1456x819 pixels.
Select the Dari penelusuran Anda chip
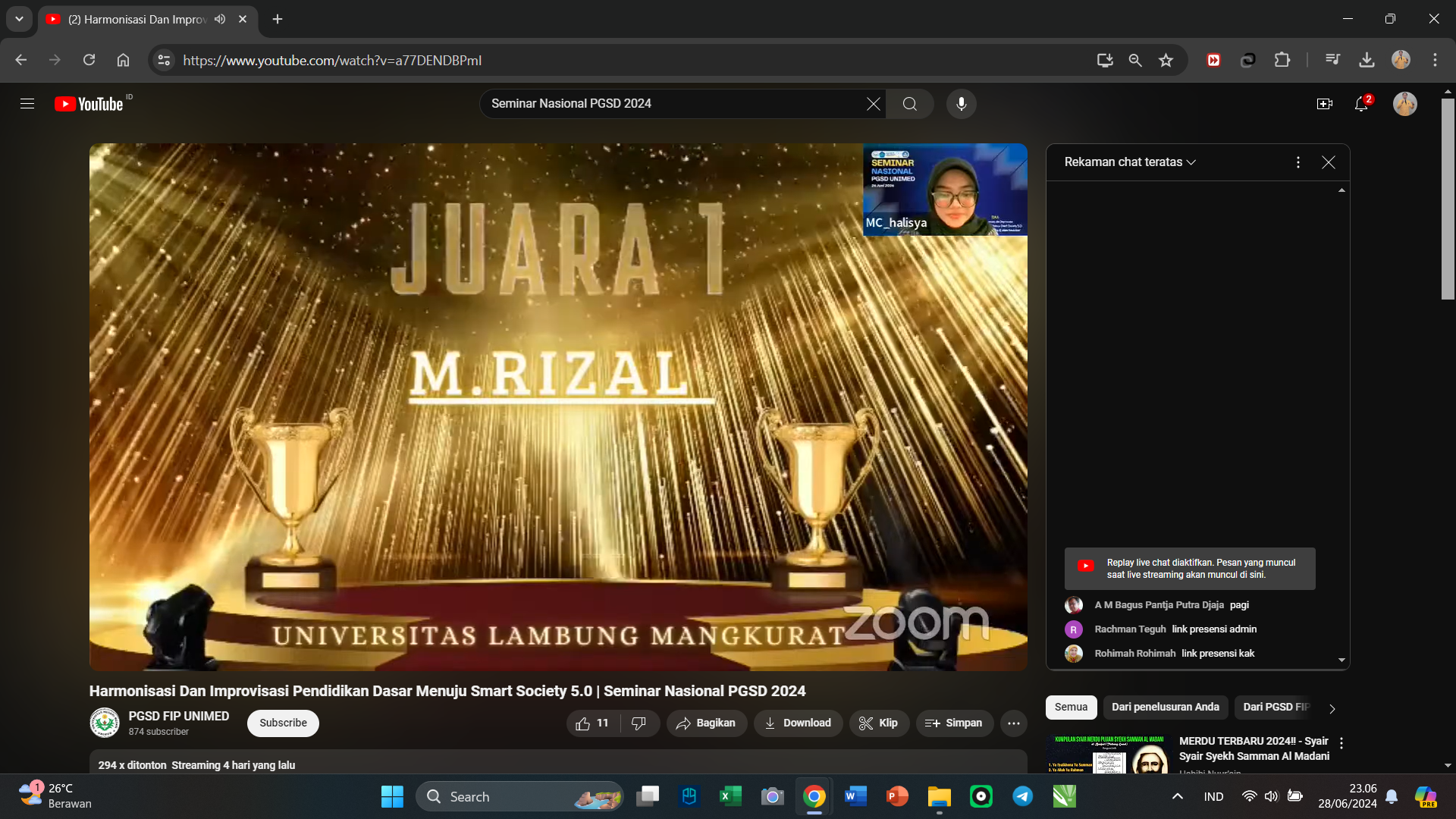tap(1166, 708)
